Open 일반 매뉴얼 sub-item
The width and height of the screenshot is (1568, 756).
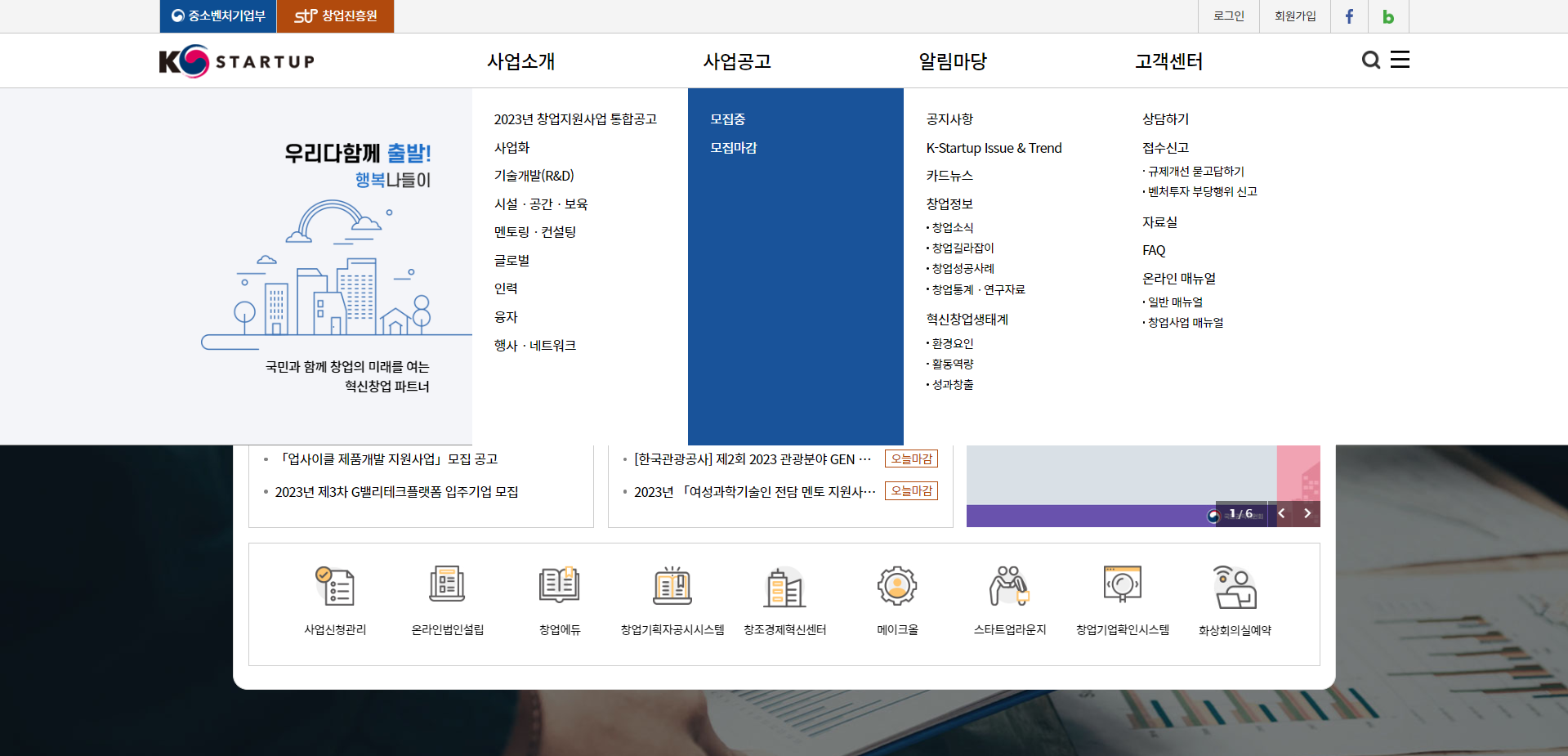[x=1174, y=302]
